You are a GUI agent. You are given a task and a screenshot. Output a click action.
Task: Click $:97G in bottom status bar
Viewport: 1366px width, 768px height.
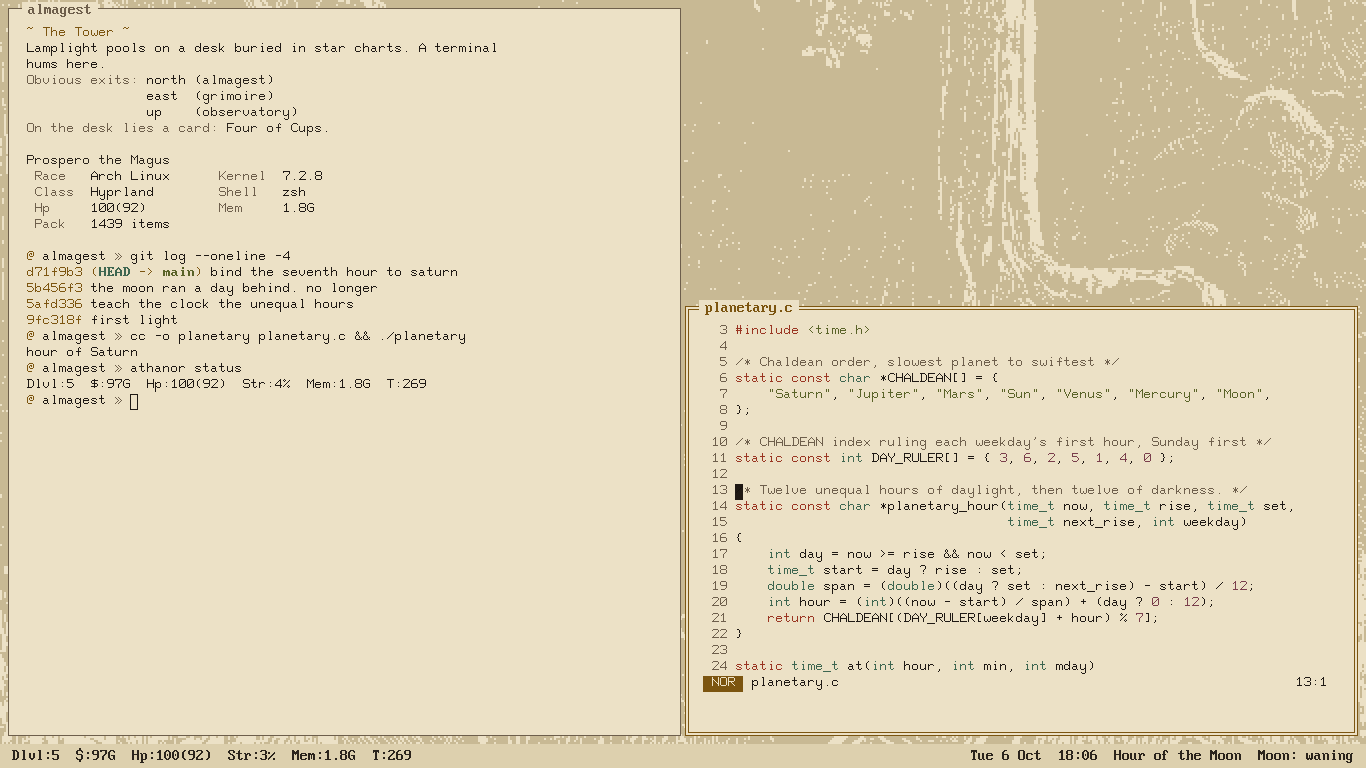pos(95,756)
